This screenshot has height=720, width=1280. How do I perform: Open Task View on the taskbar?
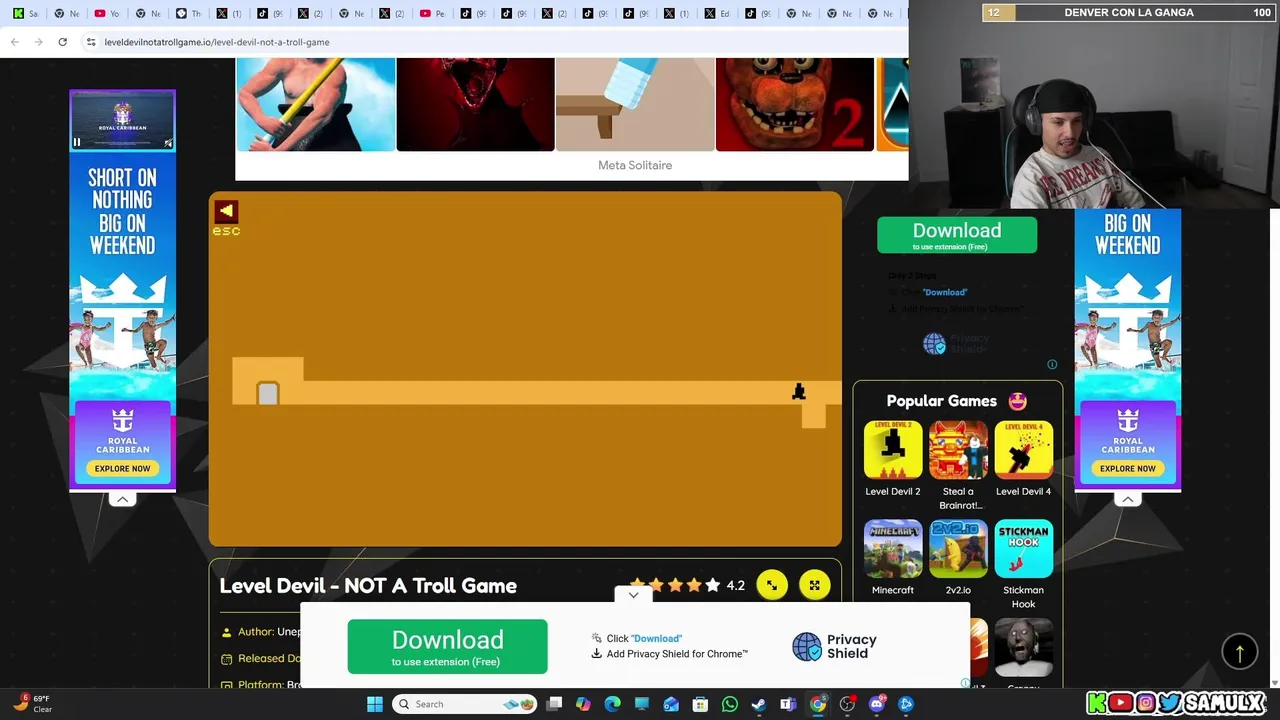pyautogui.click(x=555, y=704)
